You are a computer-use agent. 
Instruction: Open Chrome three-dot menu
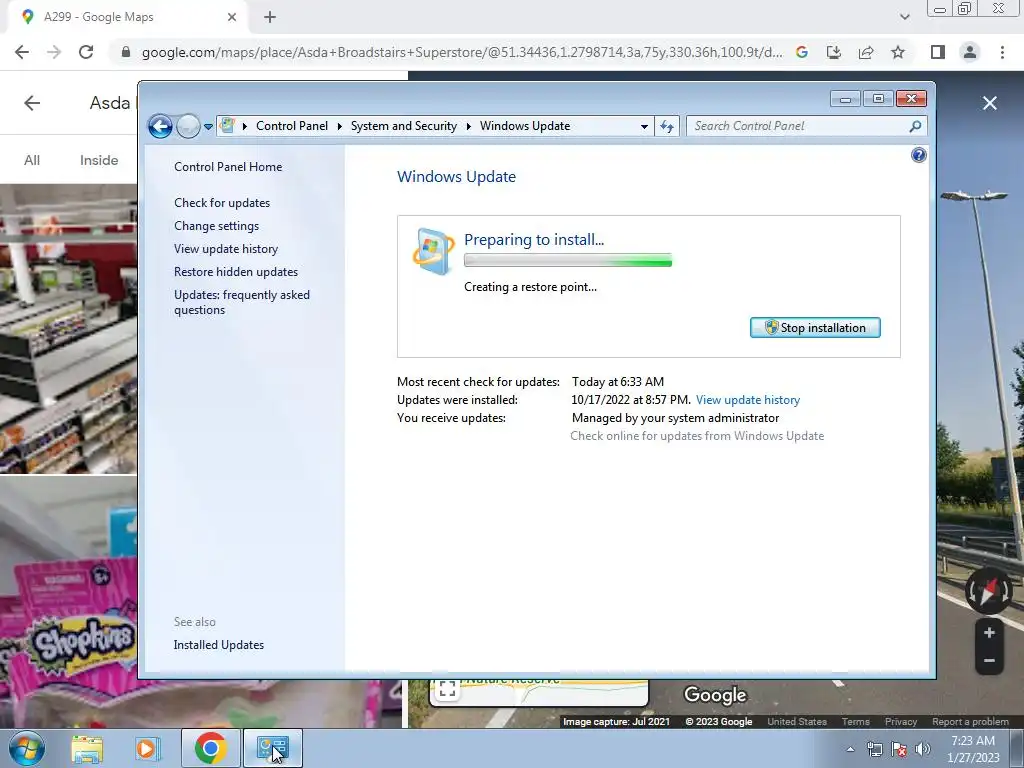tap(1002, 52)
